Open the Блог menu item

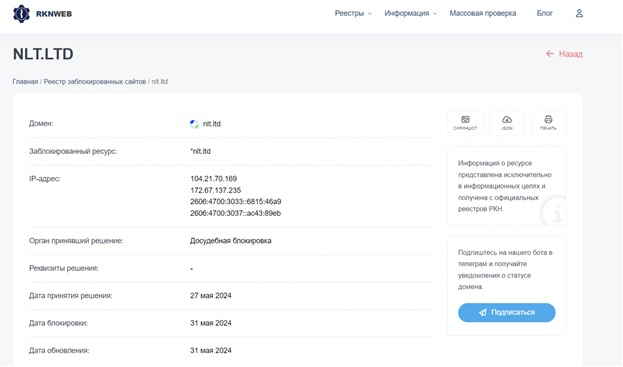point(544,13)
